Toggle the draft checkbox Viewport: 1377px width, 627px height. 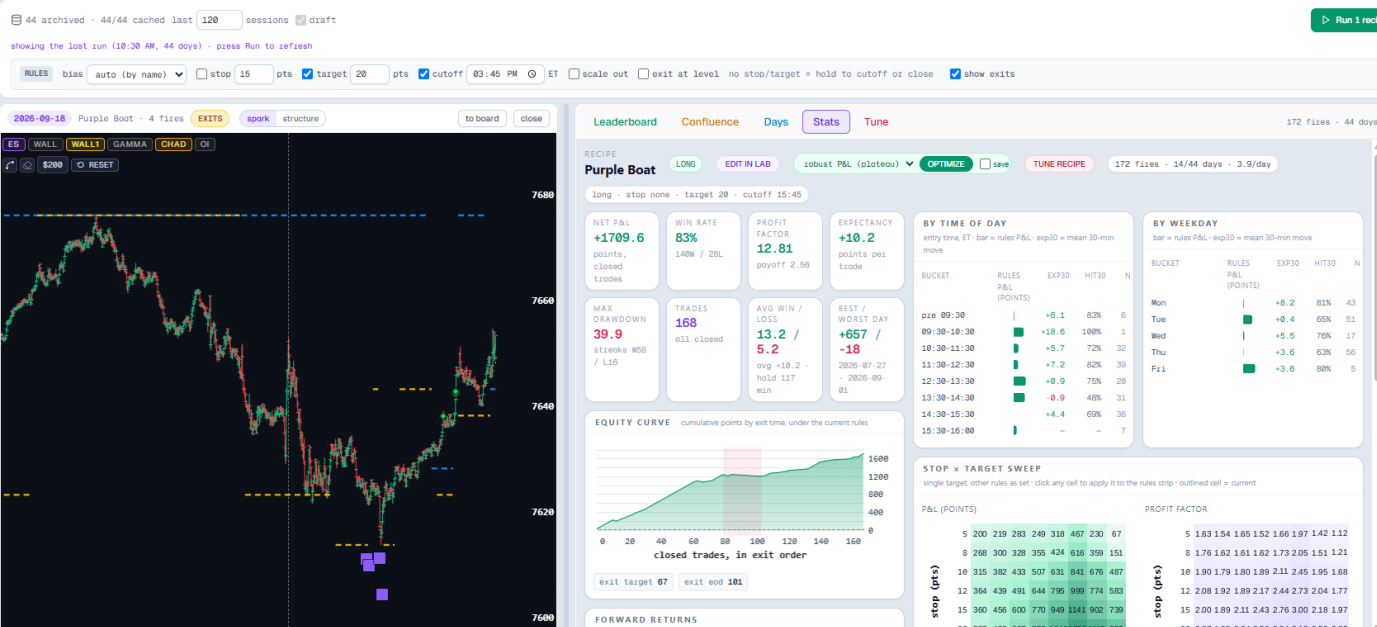coord(301,20)
